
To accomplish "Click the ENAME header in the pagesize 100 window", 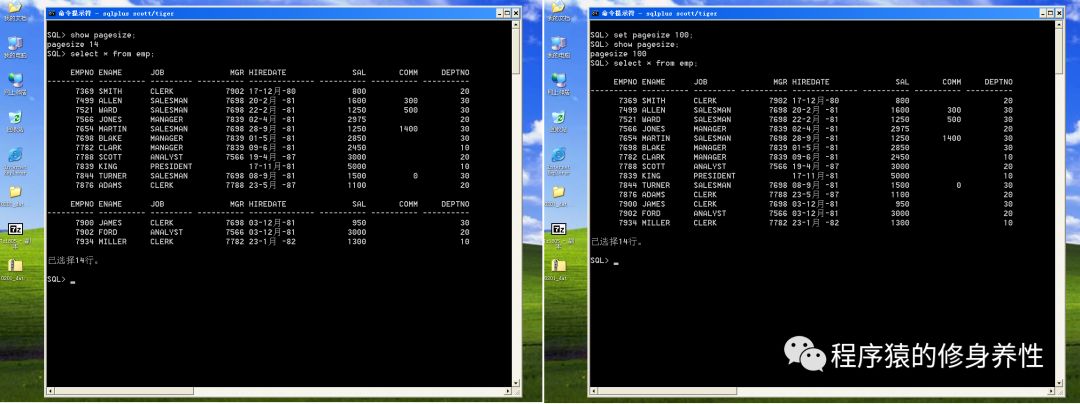I will [x=653, y=82].
